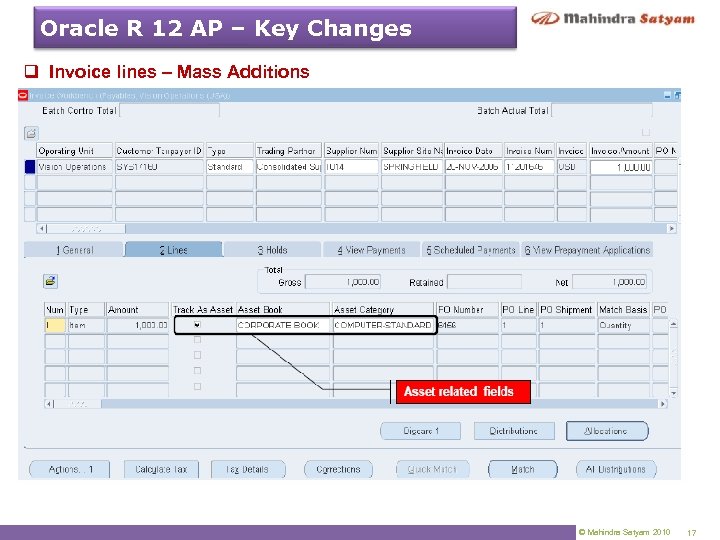This screenshot has width=720, height=540.
Task: Click the Item line type field
Action: (86, 325)
